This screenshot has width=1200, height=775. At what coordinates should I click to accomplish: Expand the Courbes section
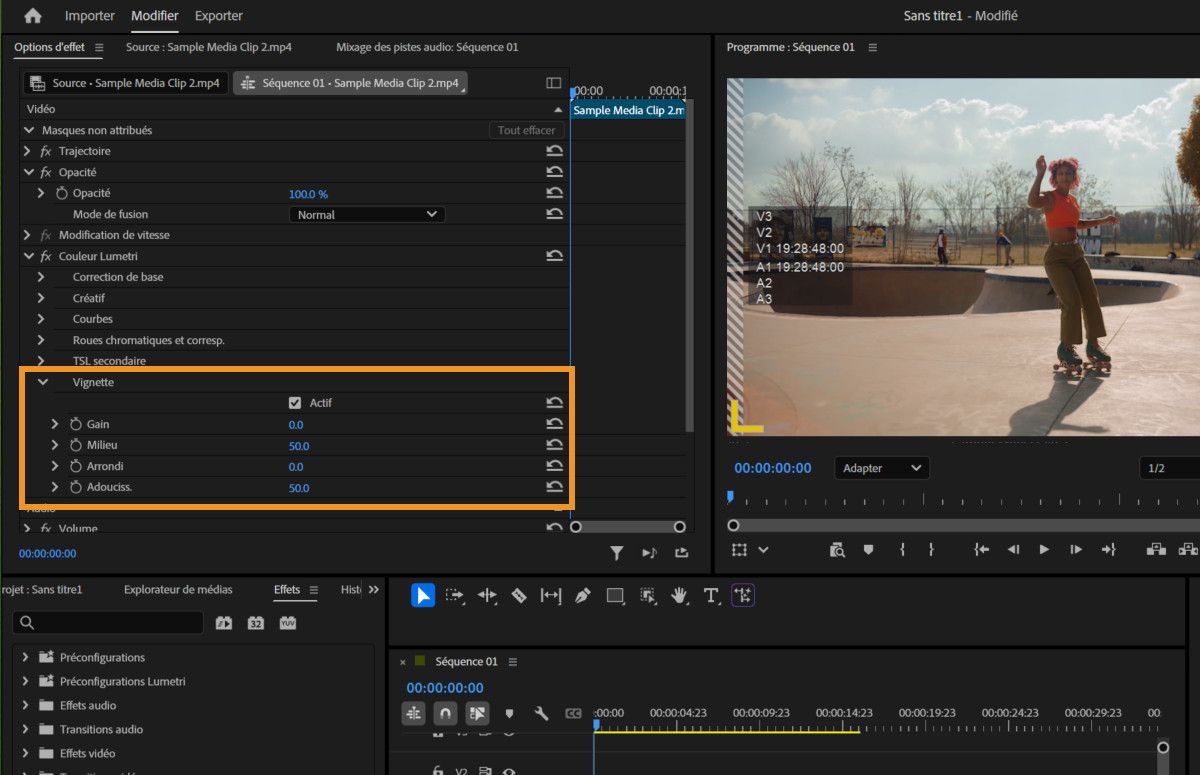tap(42, 319)
